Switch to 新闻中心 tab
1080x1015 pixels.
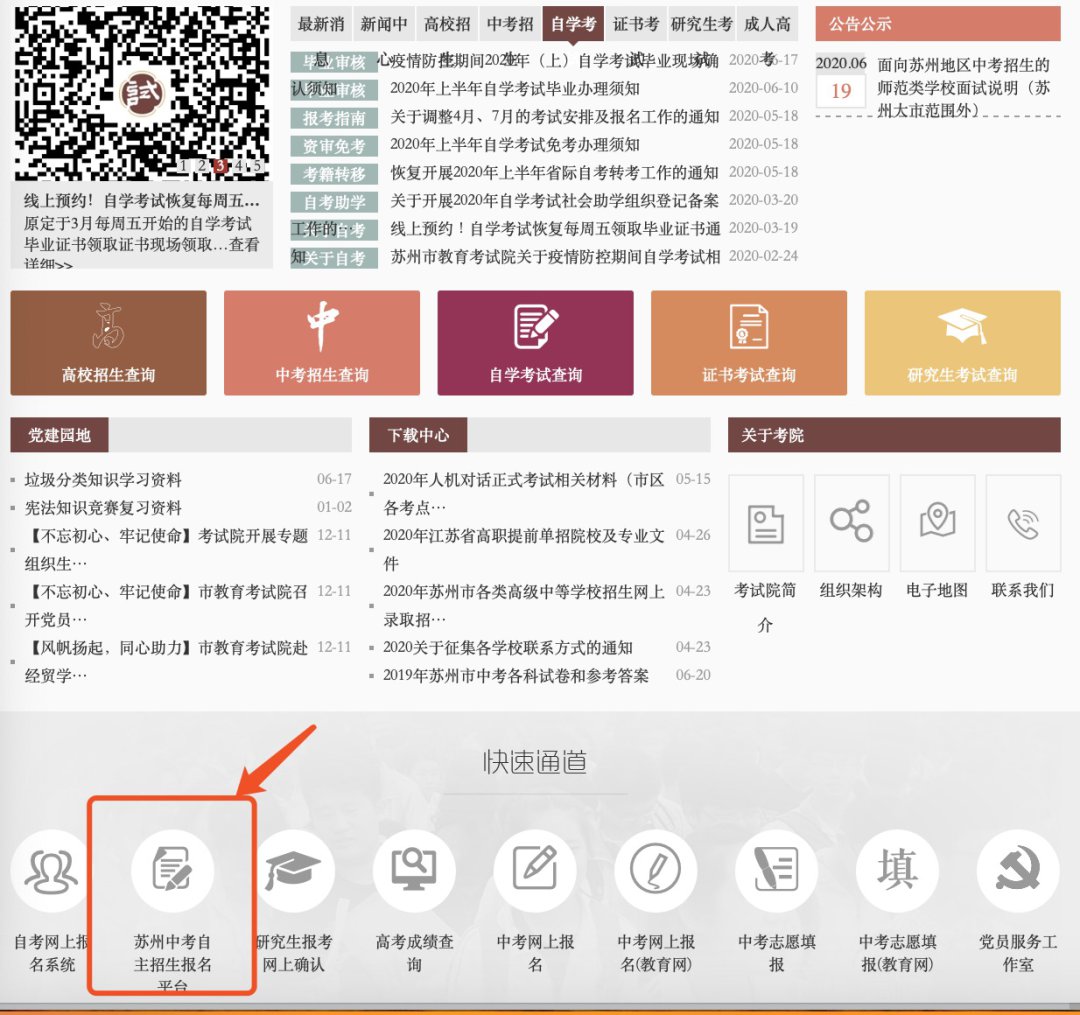[384, 24]
